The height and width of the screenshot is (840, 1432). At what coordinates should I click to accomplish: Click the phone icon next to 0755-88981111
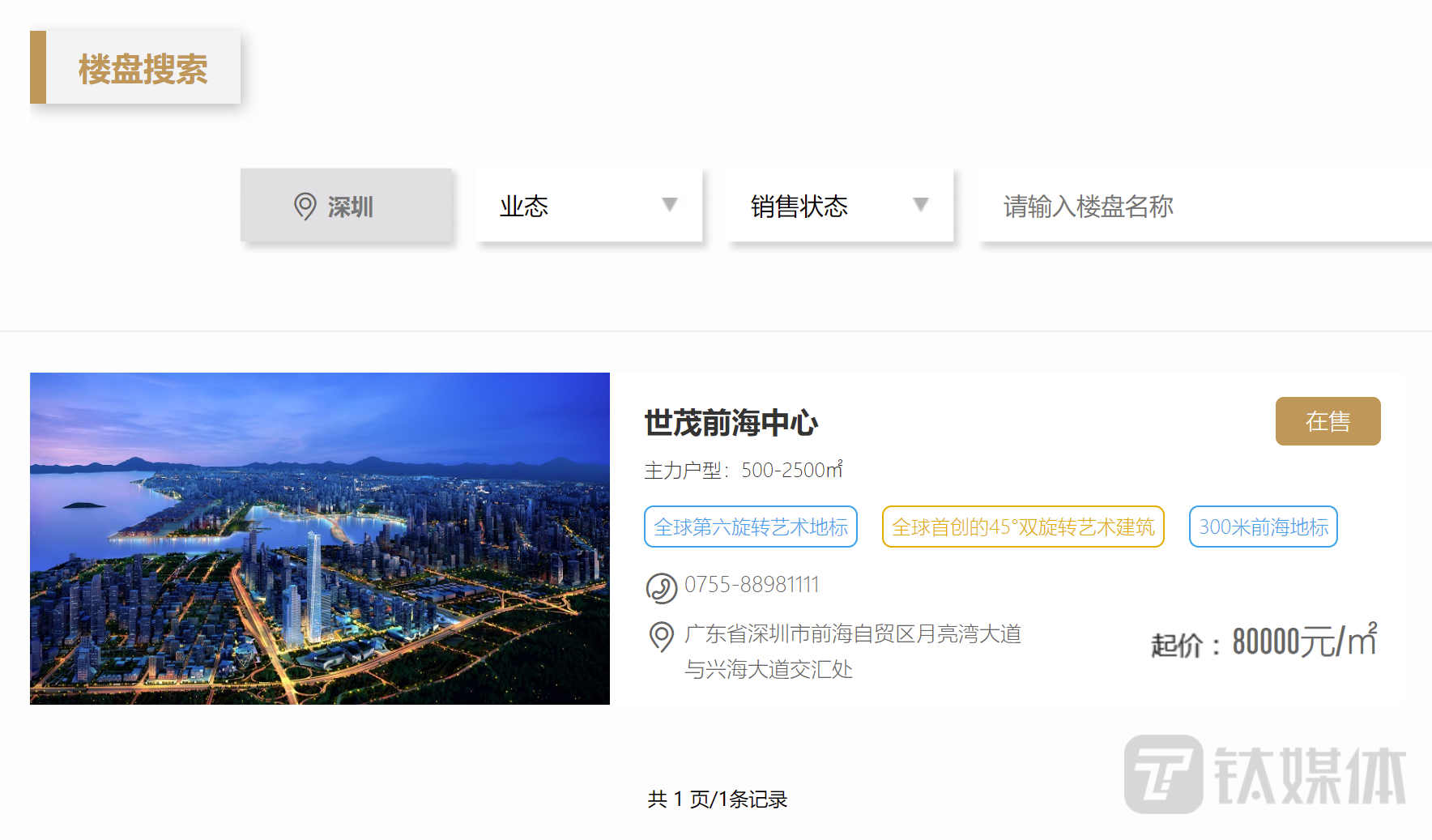click(661, 588)
